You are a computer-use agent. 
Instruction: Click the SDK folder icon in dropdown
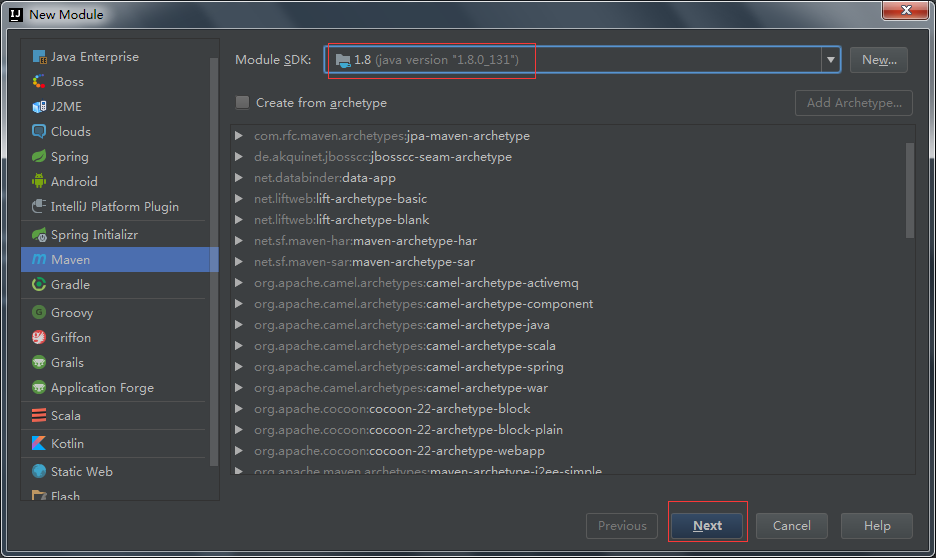343,60
